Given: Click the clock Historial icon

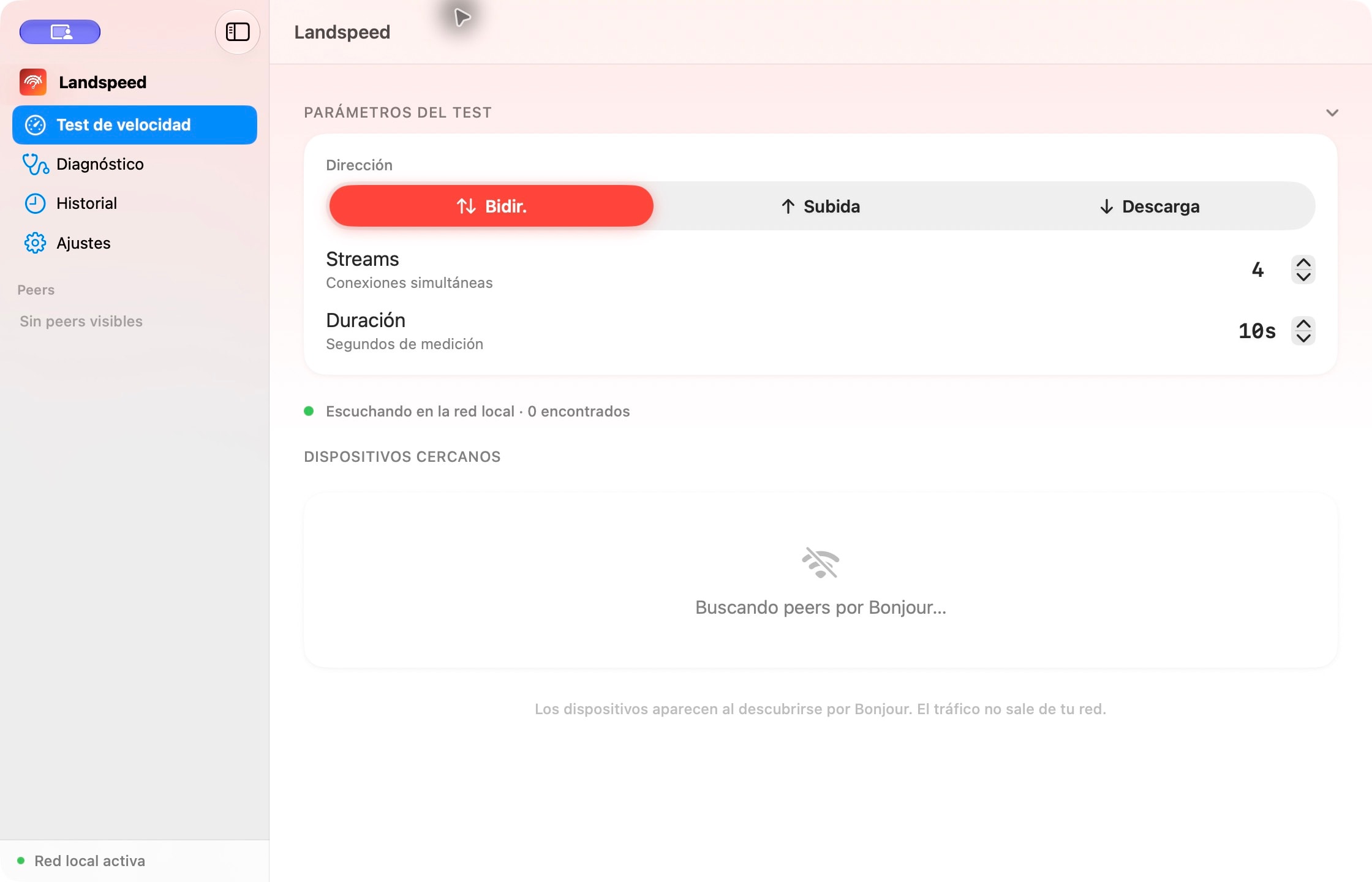Looking at the screenshot, I should tap(35, 203).
